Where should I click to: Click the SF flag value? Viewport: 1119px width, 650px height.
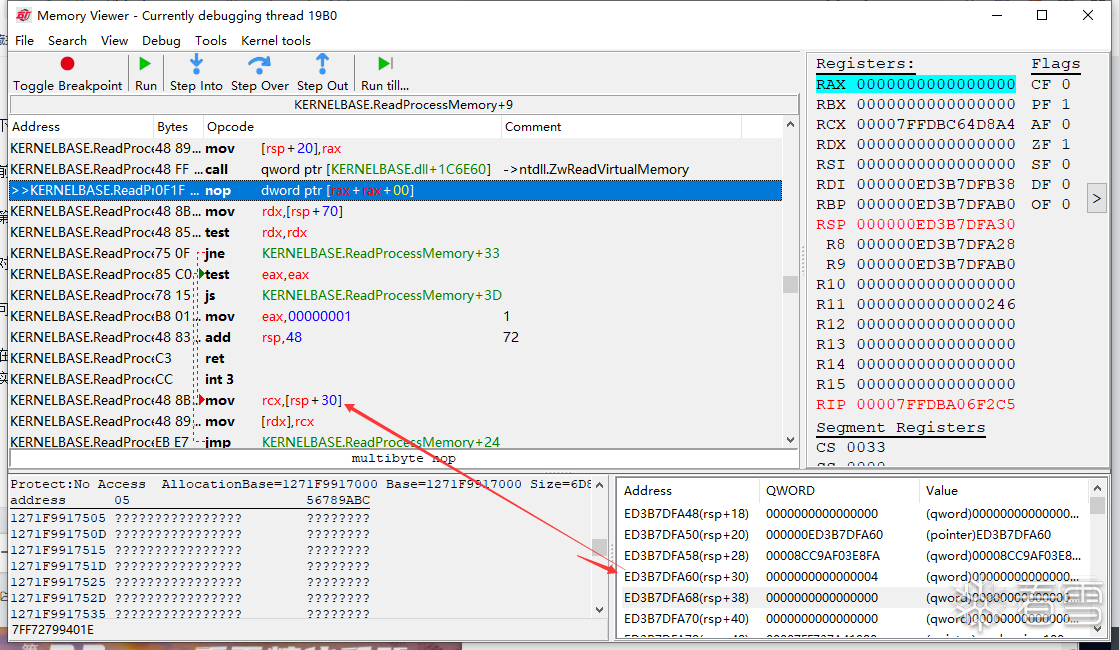pos(1065,164)
